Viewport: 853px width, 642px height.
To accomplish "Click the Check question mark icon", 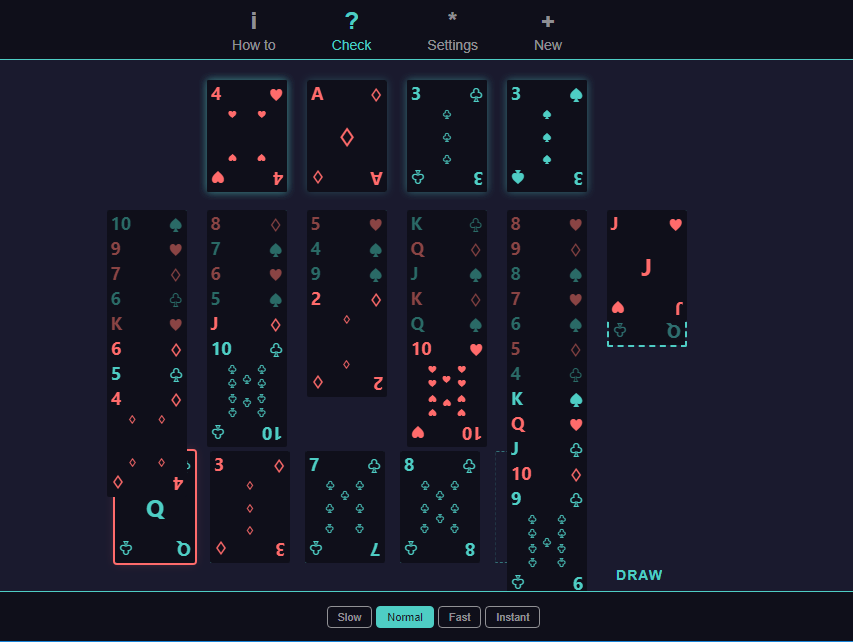I will coord(351,21).
